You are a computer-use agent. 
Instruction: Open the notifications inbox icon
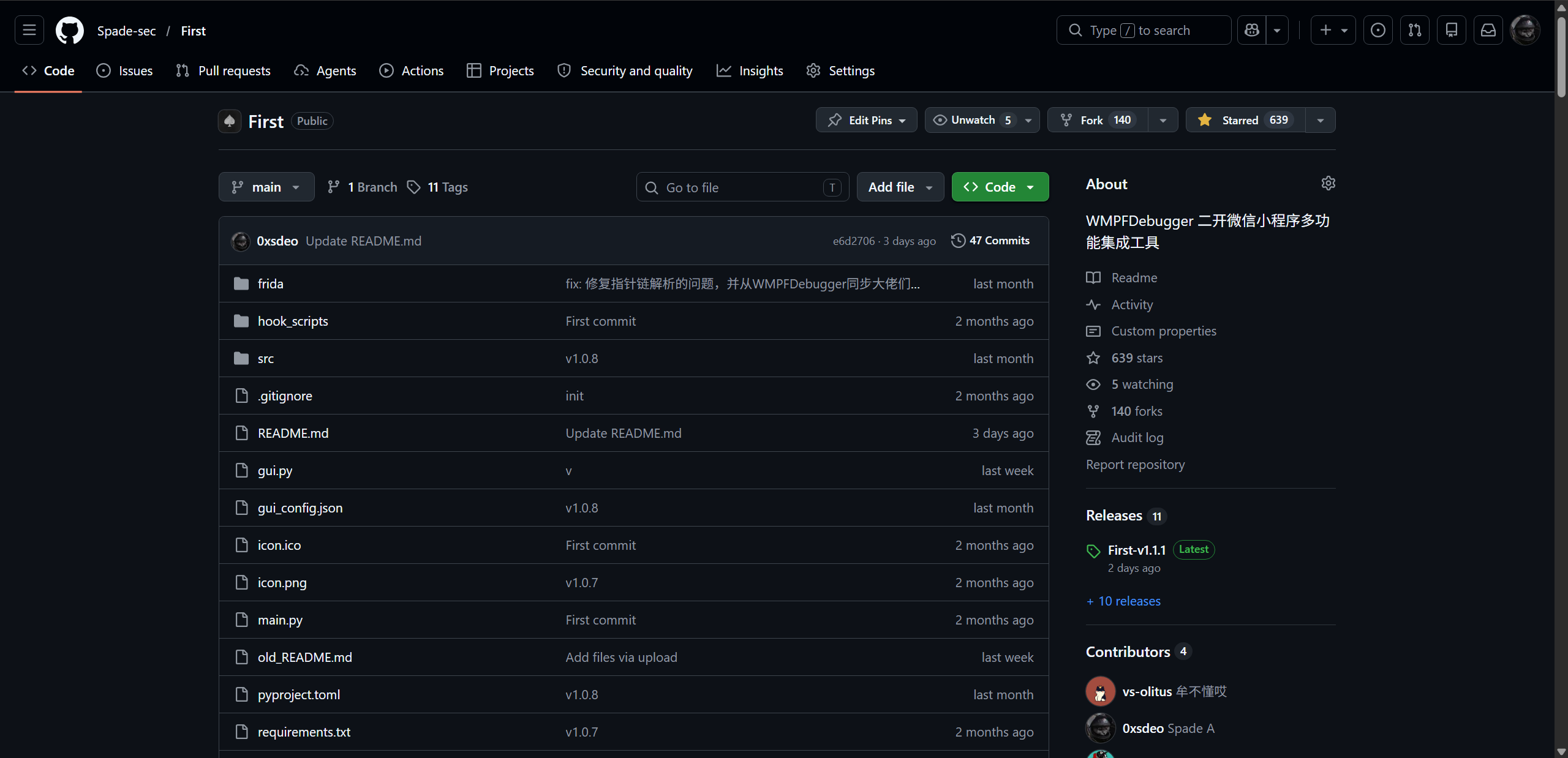point(1488,30)
